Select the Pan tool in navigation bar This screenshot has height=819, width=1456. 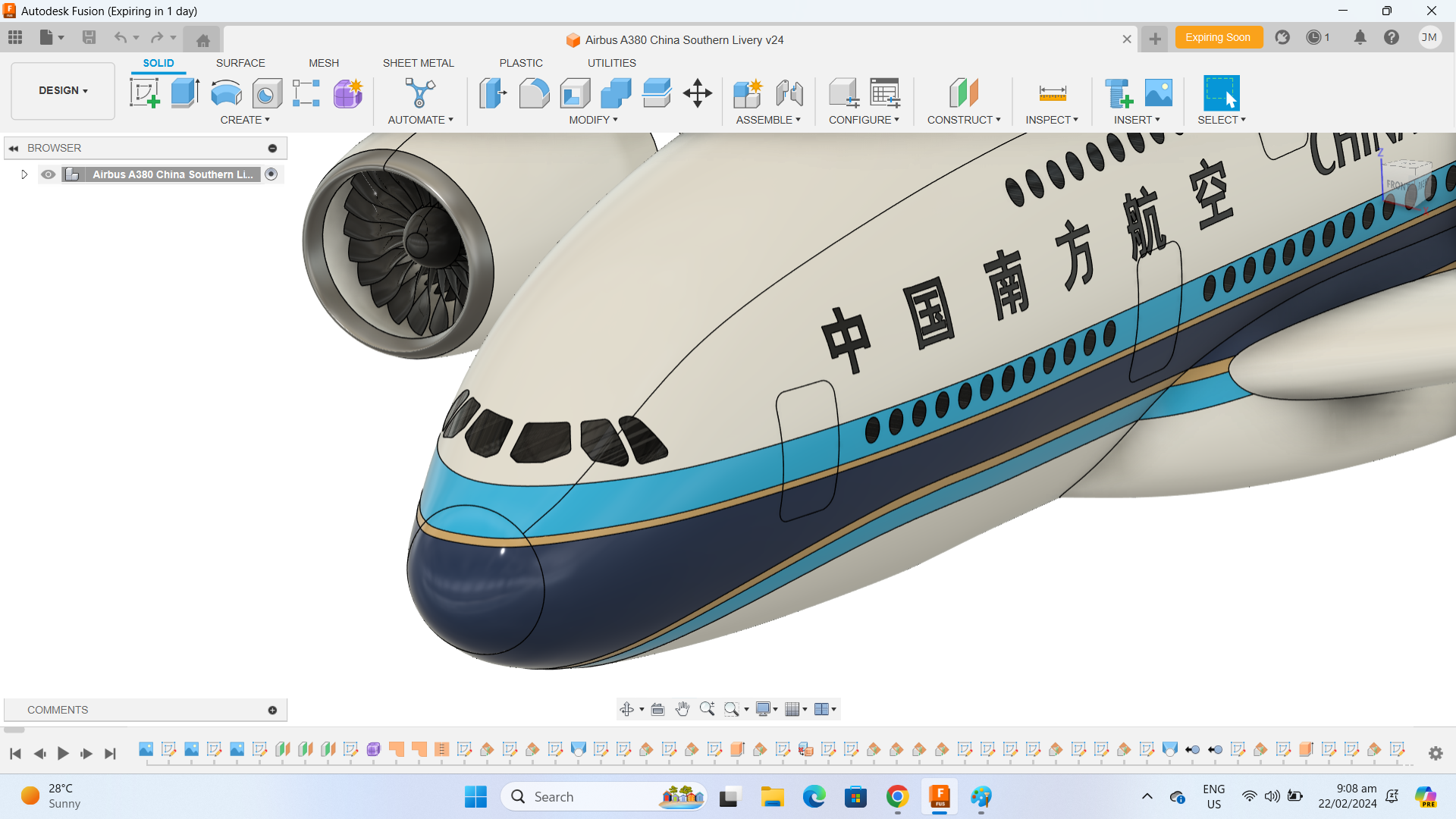tap(682, 708)
